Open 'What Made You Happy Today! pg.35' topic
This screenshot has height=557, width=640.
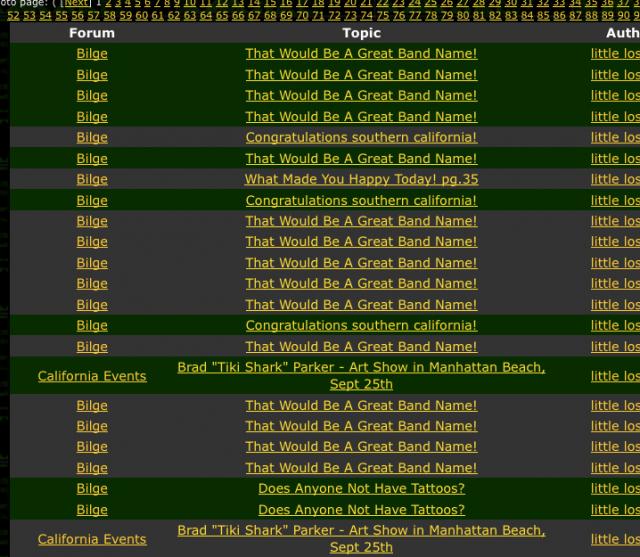[361, 180]
